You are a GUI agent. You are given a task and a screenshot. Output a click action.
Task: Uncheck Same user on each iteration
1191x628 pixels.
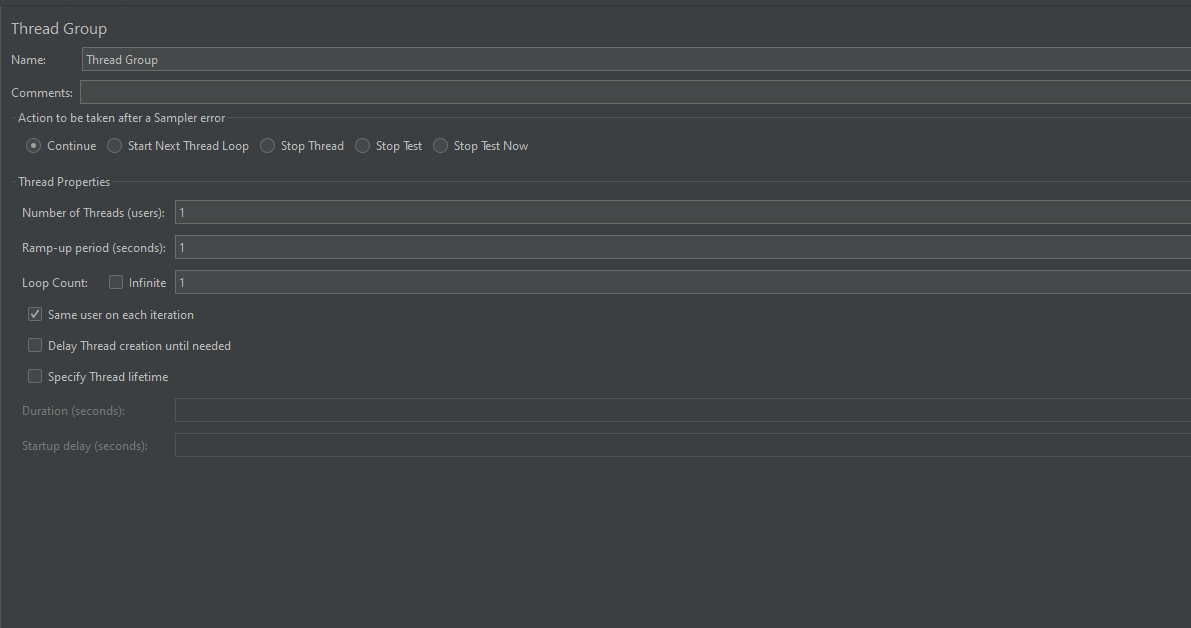(34, 313)
